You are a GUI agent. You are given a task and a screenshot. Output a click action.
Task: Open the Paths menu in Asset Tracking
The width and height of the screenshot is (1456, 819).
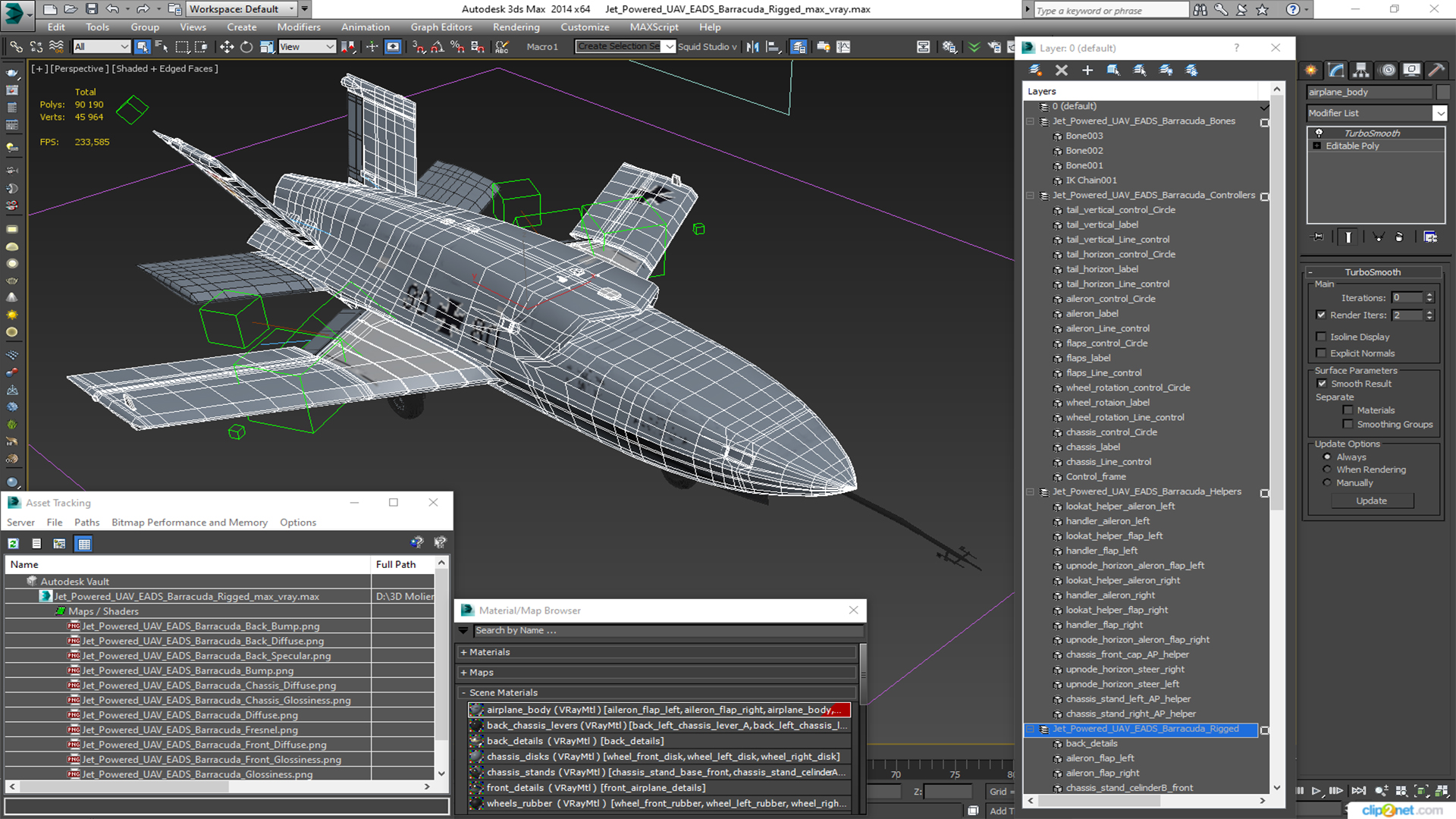pos(86,522)
